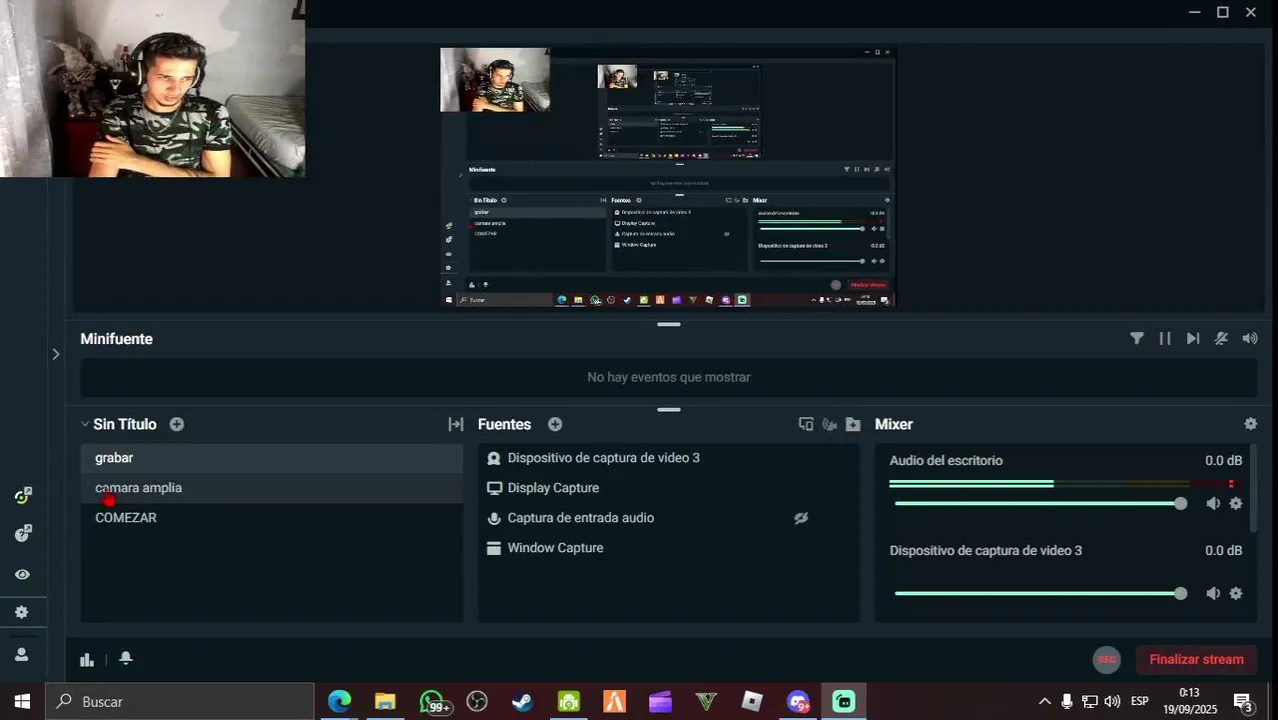This screenshot has width=1278, height=720.
Task: Open the WhatsApp taskbar icon
Action: pyautogui.click(x=432, y=702)
